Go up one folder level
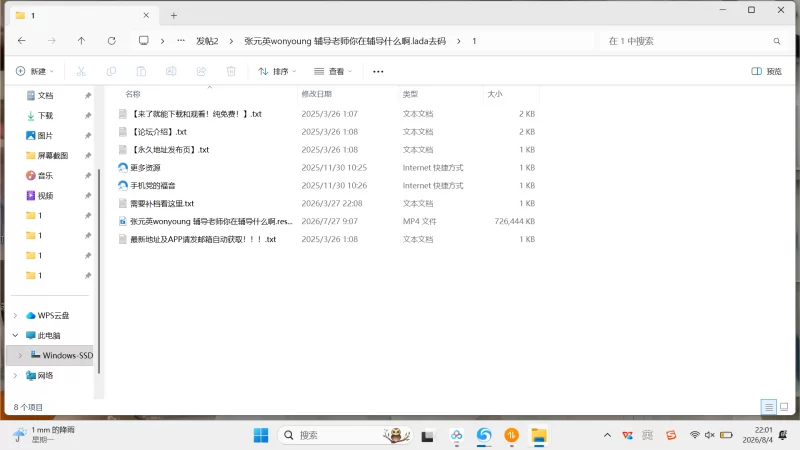Image resolution: width=800 pixels, height=450 pixels. point(82,41)
